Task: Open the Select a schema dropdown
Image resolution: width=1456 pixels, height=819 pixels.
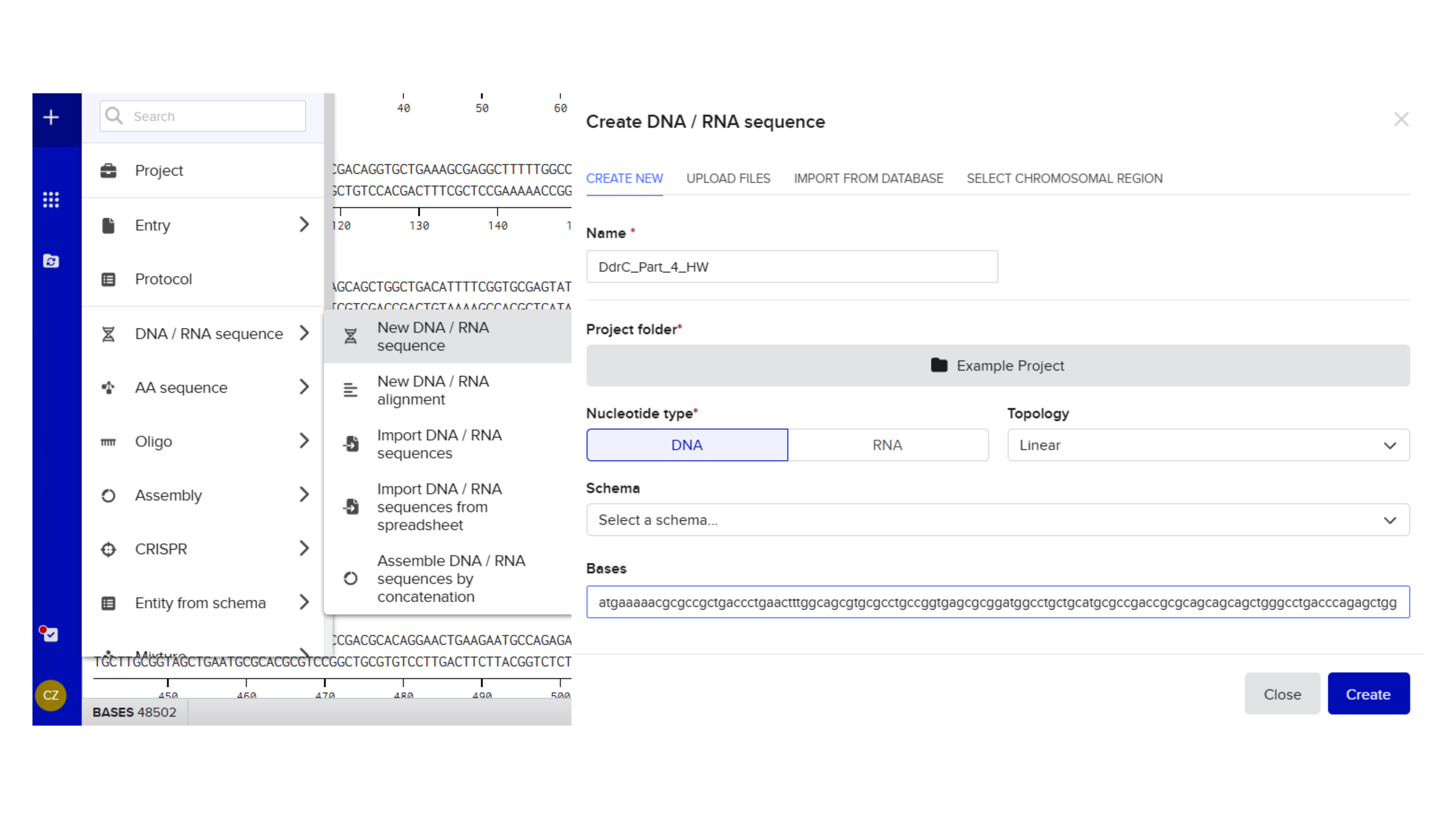Action: pos(998,520)
